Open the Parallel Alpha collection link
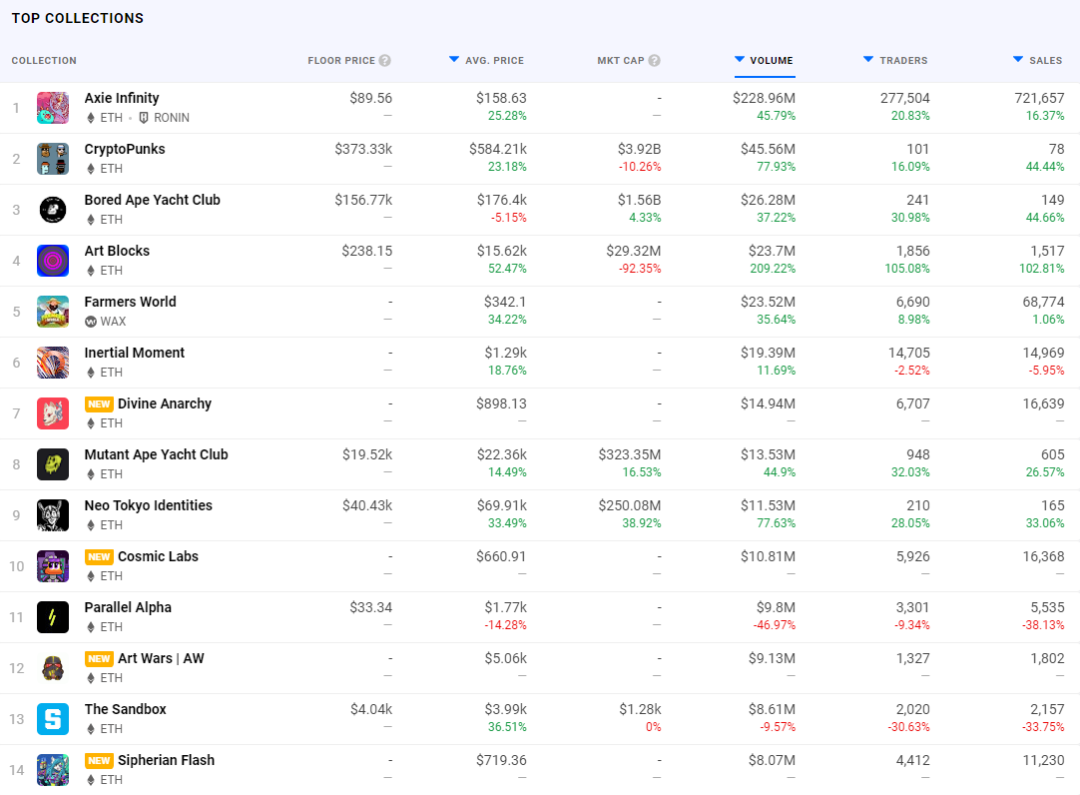 [128, 608]
